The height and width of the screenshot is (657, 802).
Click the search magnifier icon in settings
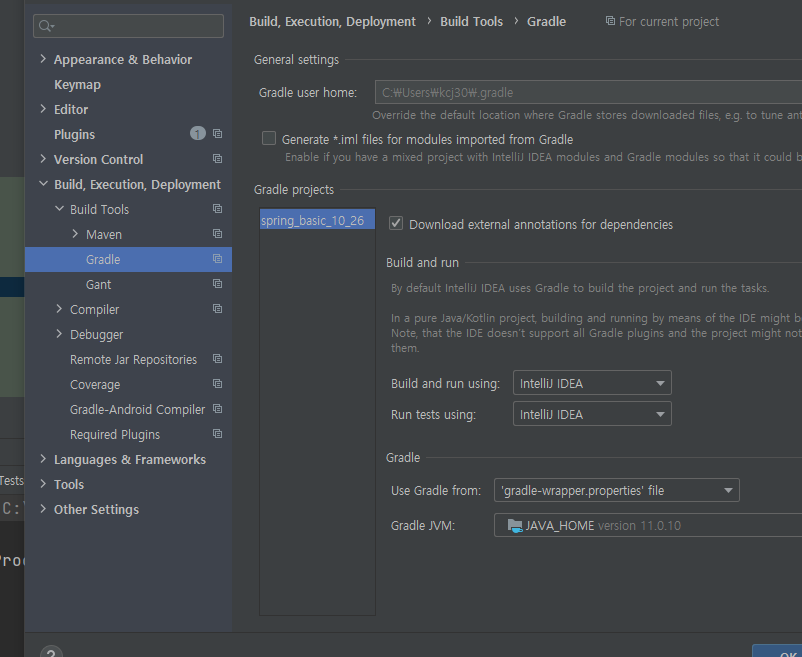point(46,26)
